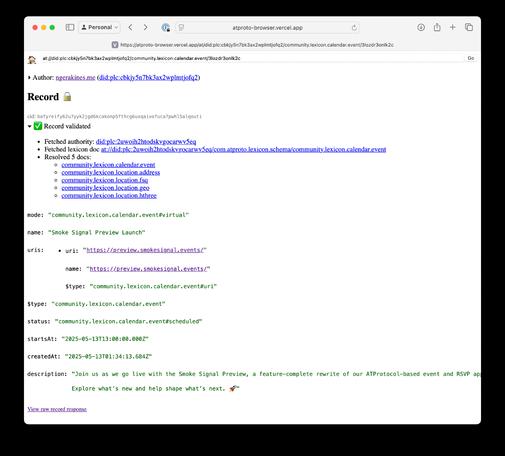
Task: Go back with the left arrow
Action: tap(131, 27)
